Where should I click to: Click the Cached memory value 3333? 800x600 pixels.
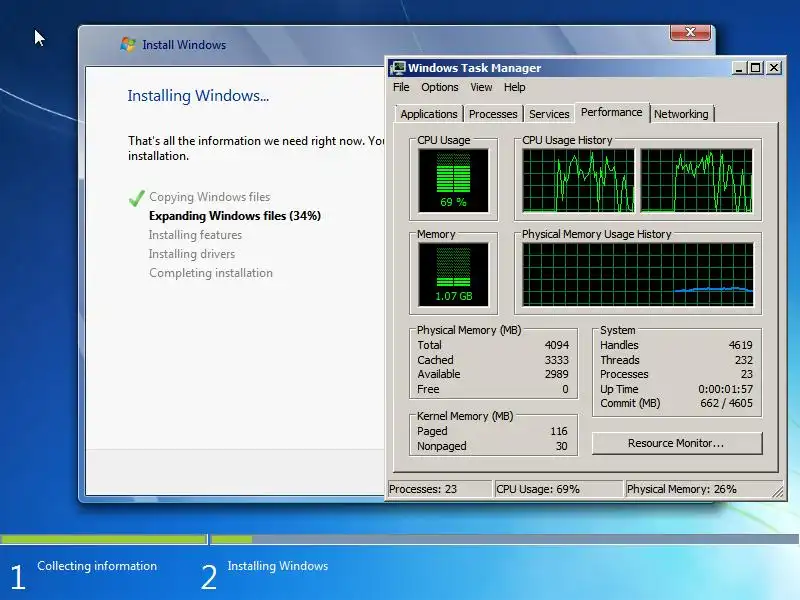[557, 360]
